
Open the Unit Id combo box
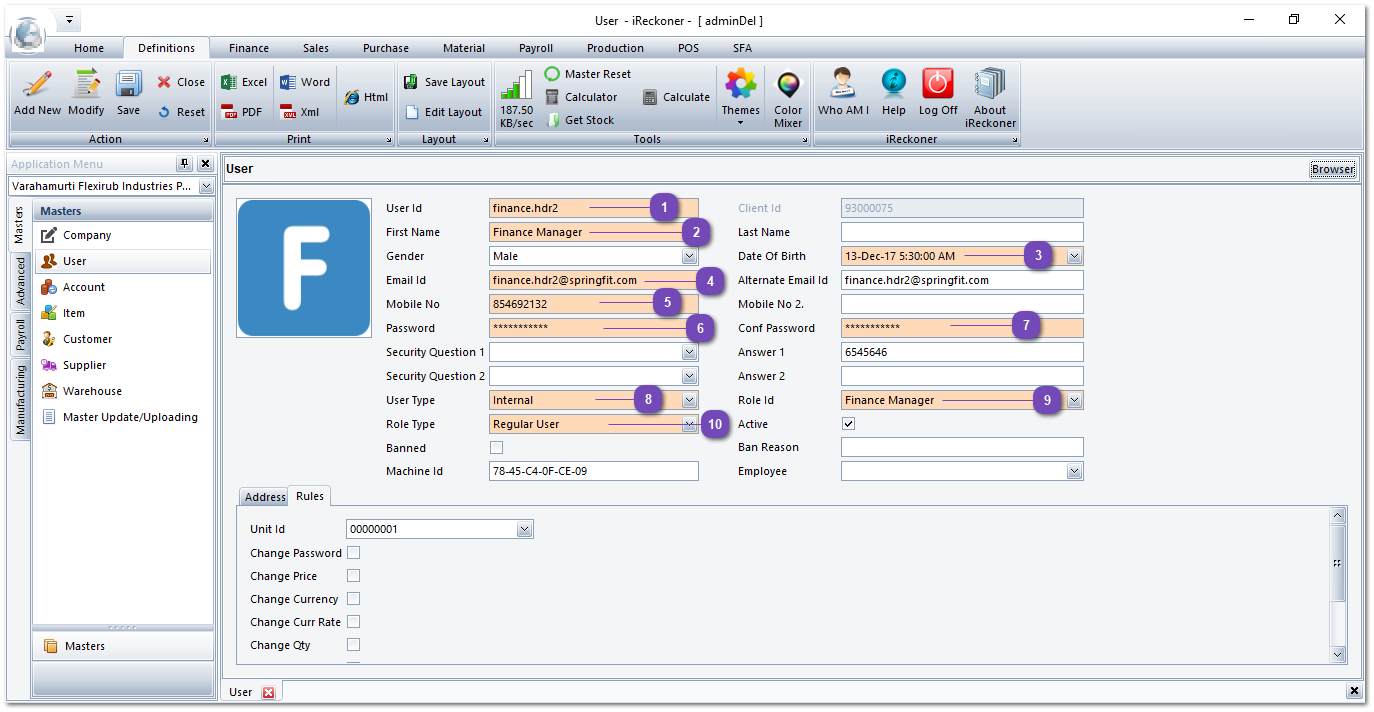[524, 529]
